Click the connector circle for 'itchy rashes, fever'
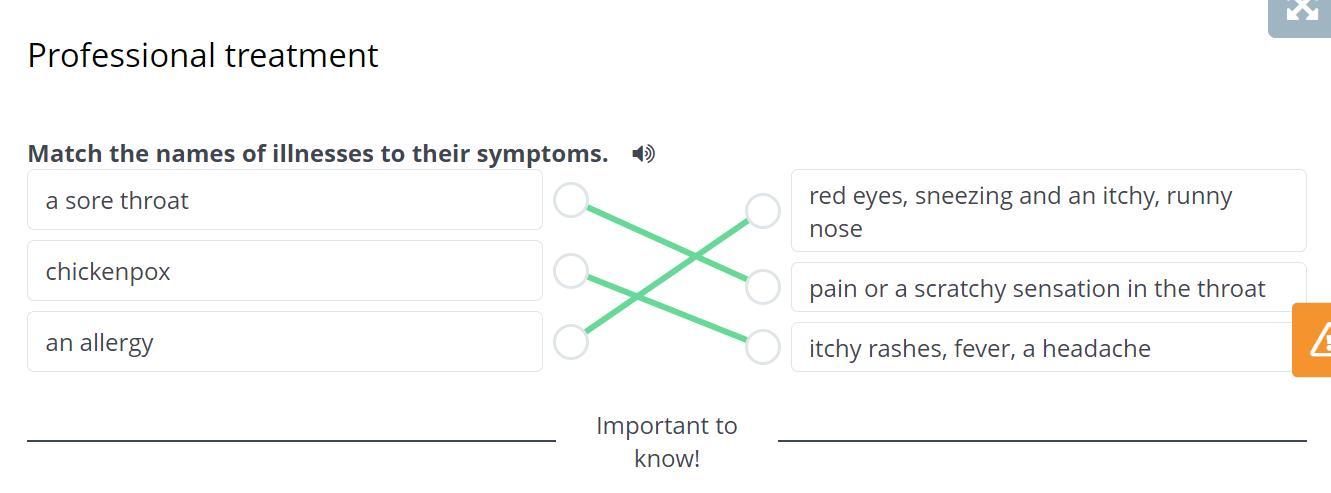Image resolution: width=1331 pixels, height=493 pixels. 763,347
